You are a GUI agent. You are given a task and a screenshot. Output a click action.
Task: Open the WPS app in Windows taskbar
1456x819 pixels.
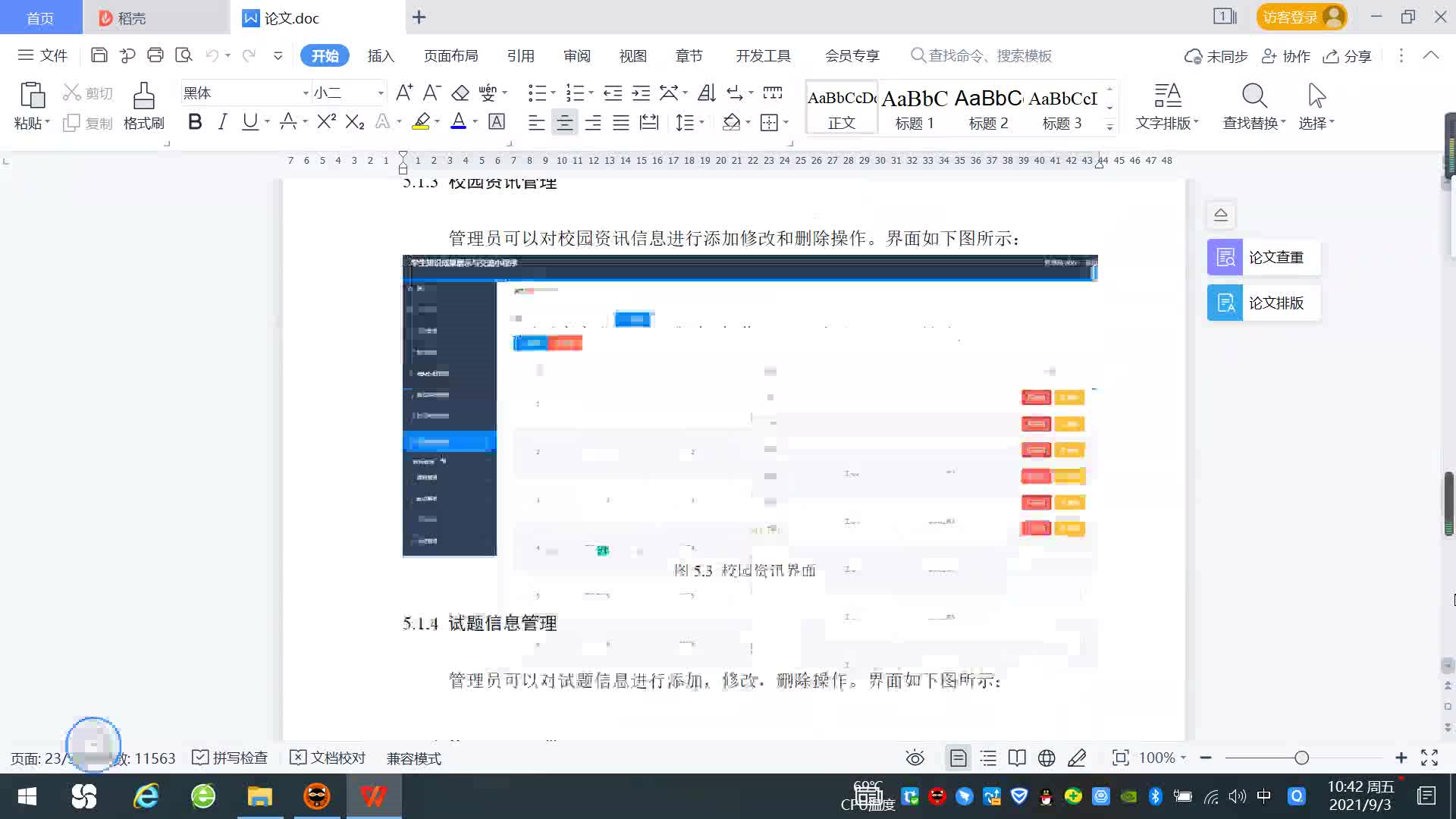373,796
